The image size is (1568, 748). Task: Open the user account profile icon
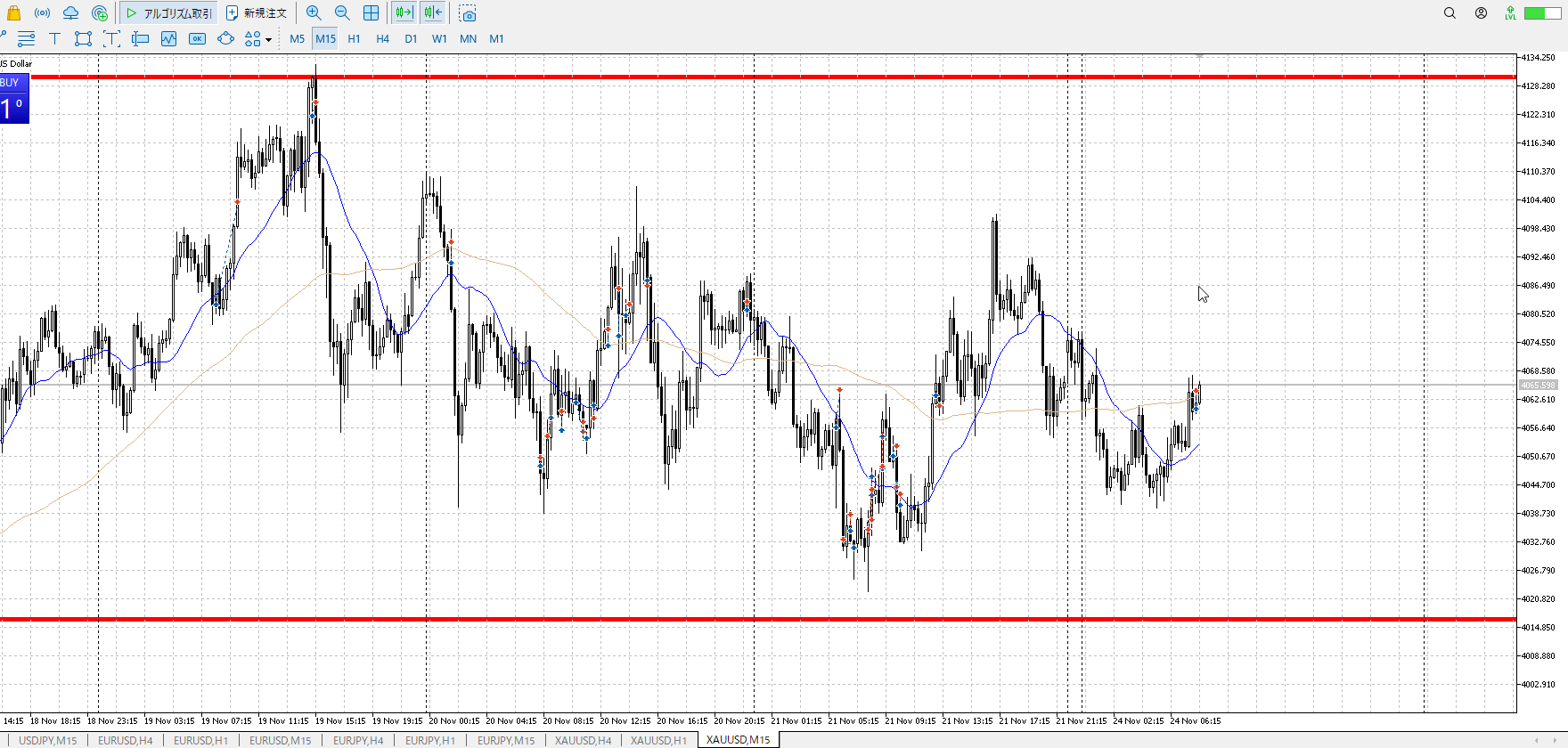point(1481,13)
